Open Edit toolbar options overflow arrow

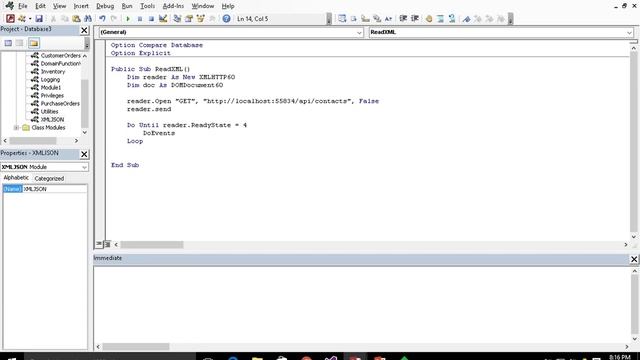click(511, 19)
